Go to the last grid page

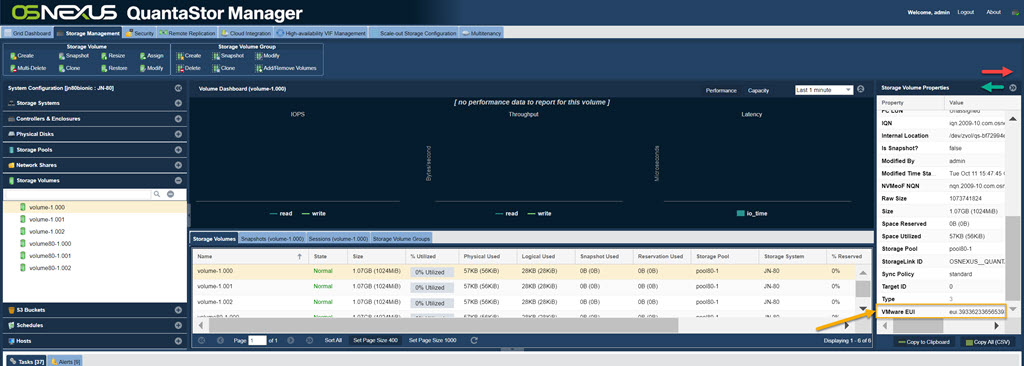(309, 341)
